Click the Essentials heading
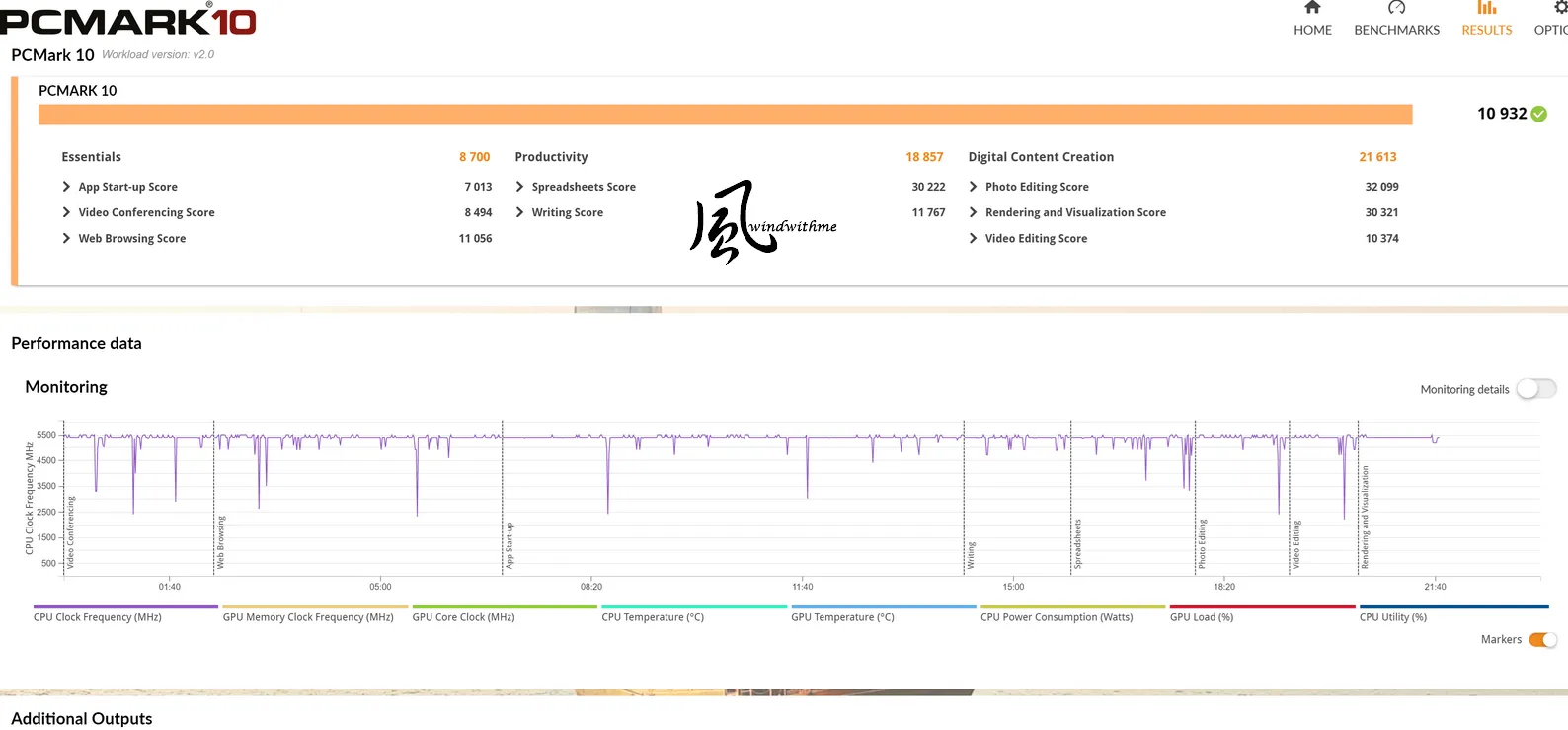 click(91, 157)
